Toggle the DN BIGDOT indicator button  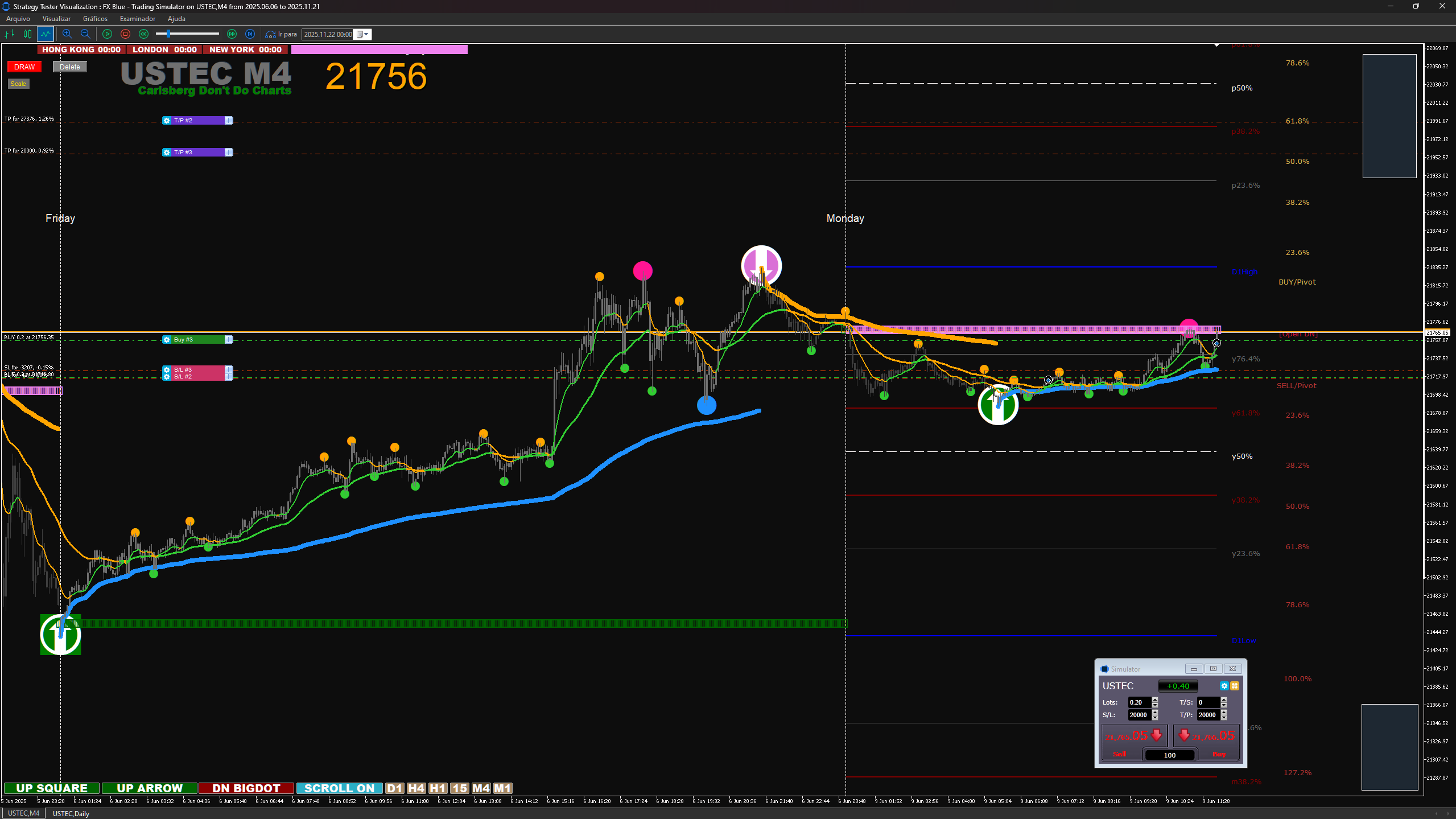(246, 788)
